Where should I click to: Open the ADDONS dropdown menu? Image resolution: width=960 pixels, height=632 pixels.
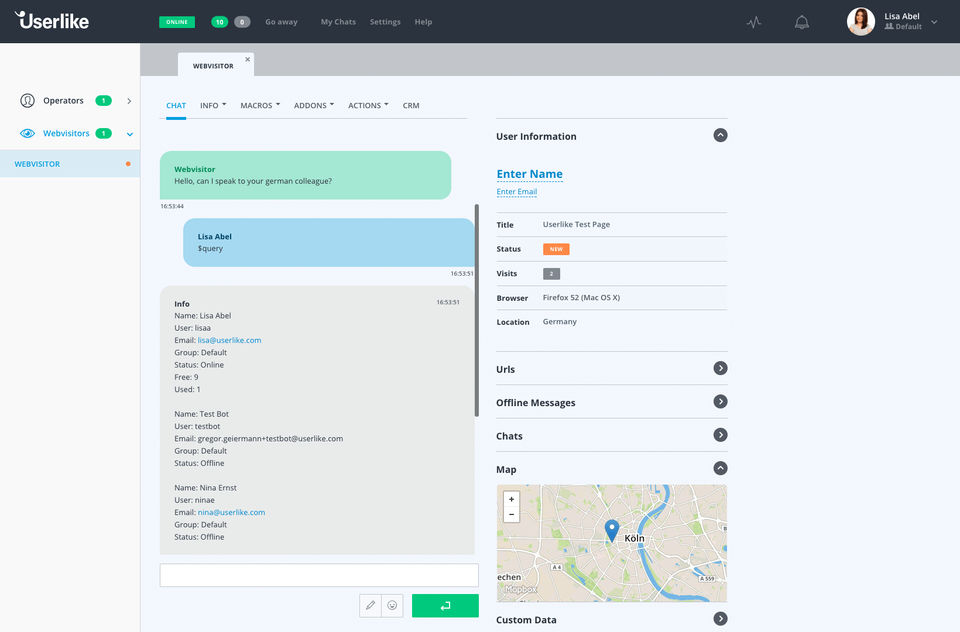coord(314,105)
